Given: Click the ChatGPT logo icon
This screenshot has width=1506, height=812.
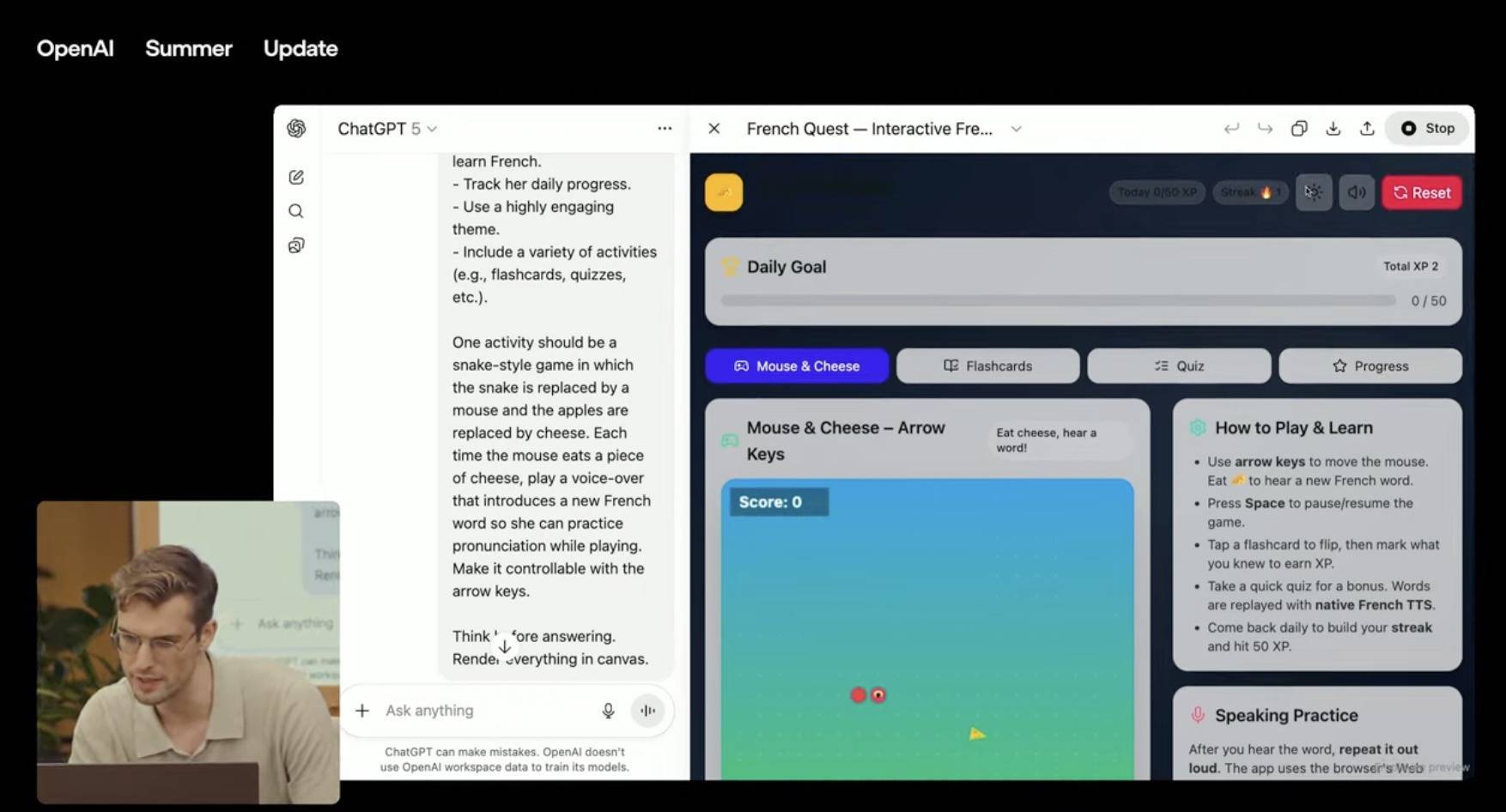Looking at the screenshot, I should pyautogui.click(x=296, y=129).
